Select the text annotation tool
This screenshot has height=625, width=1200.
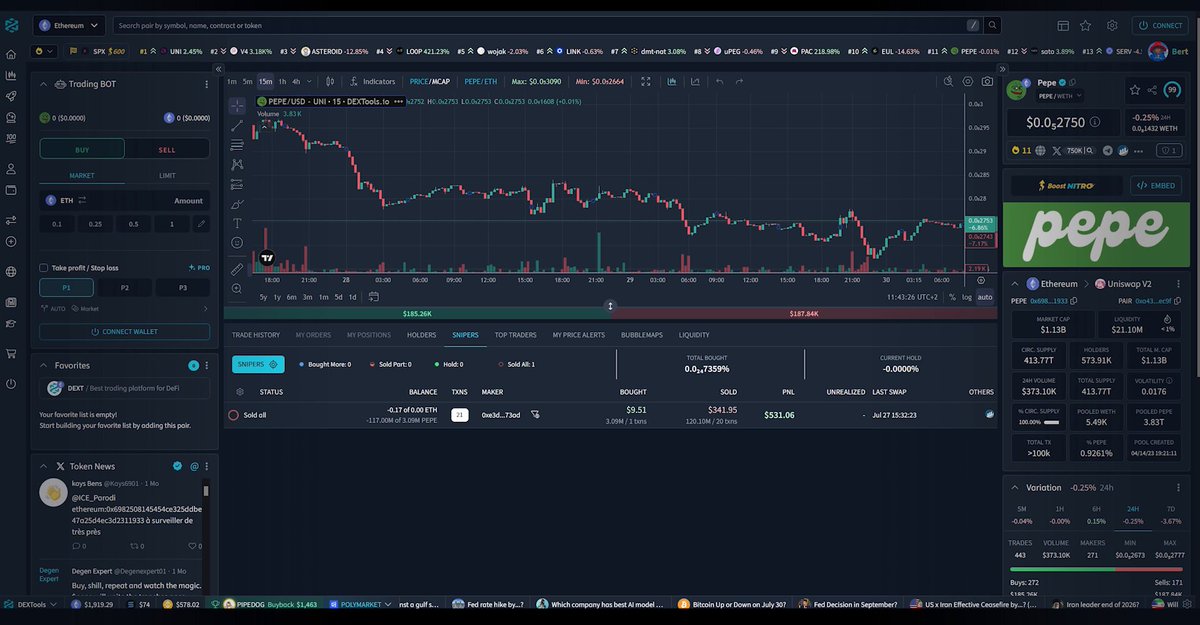[237, 223]
